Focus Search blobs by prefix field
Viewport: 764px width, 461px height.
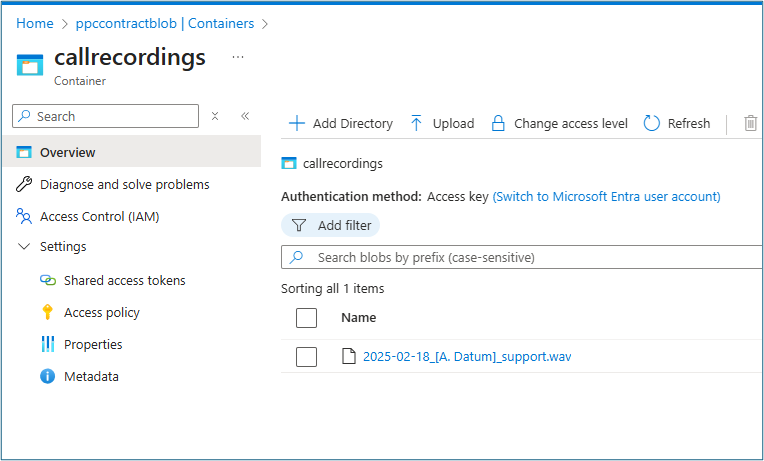pos(522,257)
